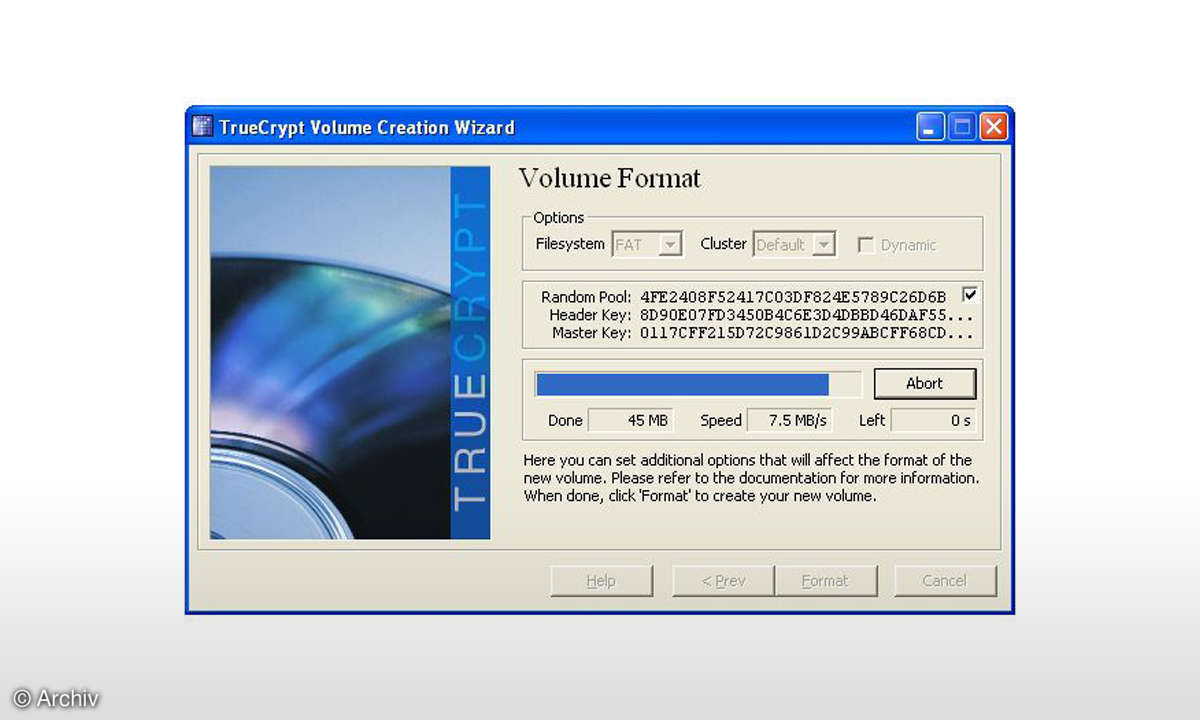Click the Speed field showing 7.5 MB/s
1200x720 pixels.
coord(789,421)
